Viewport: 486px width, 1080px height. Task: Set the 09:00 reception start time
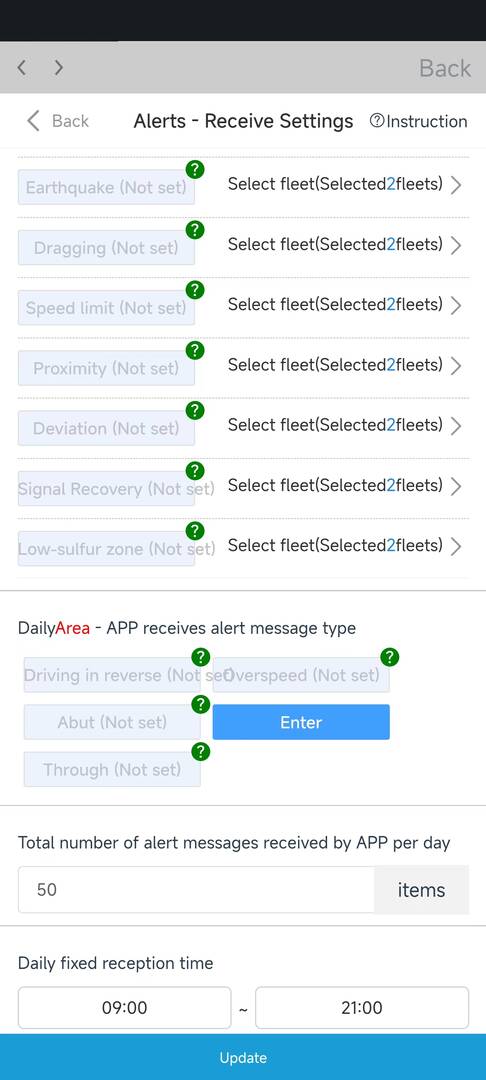click(125, 1008)
